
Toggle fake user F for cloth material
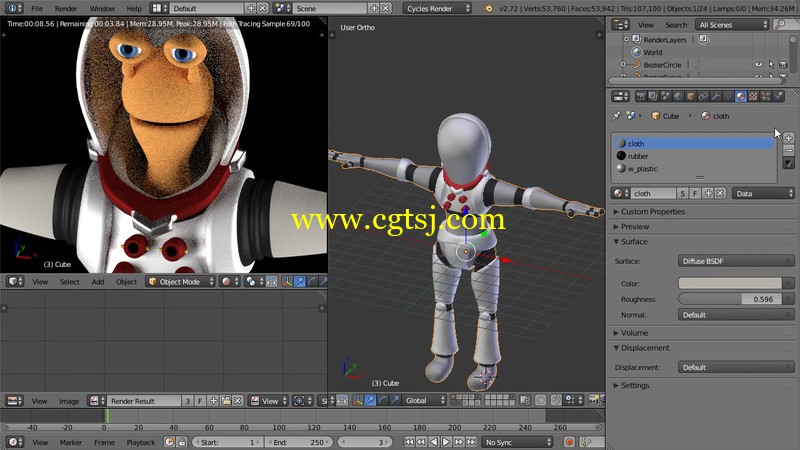point(695,193)
